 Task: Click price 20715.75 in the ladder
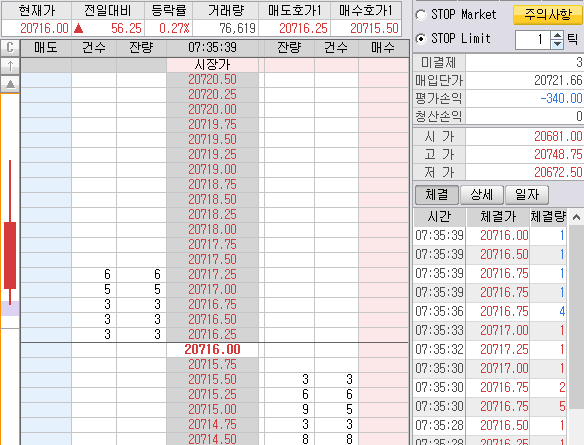click(212, 365)
